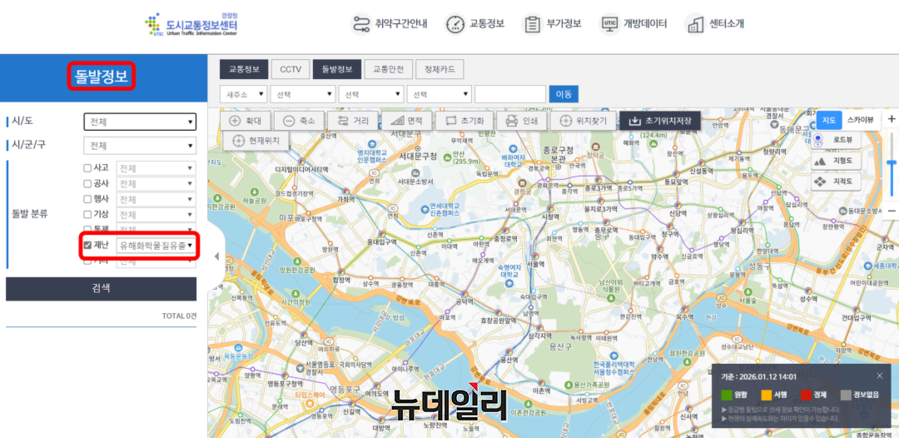Image resolution: width=899 pixels, height=438 pixels.
Task: Open the 개방데이터 top menu
Action: [633, 24]
